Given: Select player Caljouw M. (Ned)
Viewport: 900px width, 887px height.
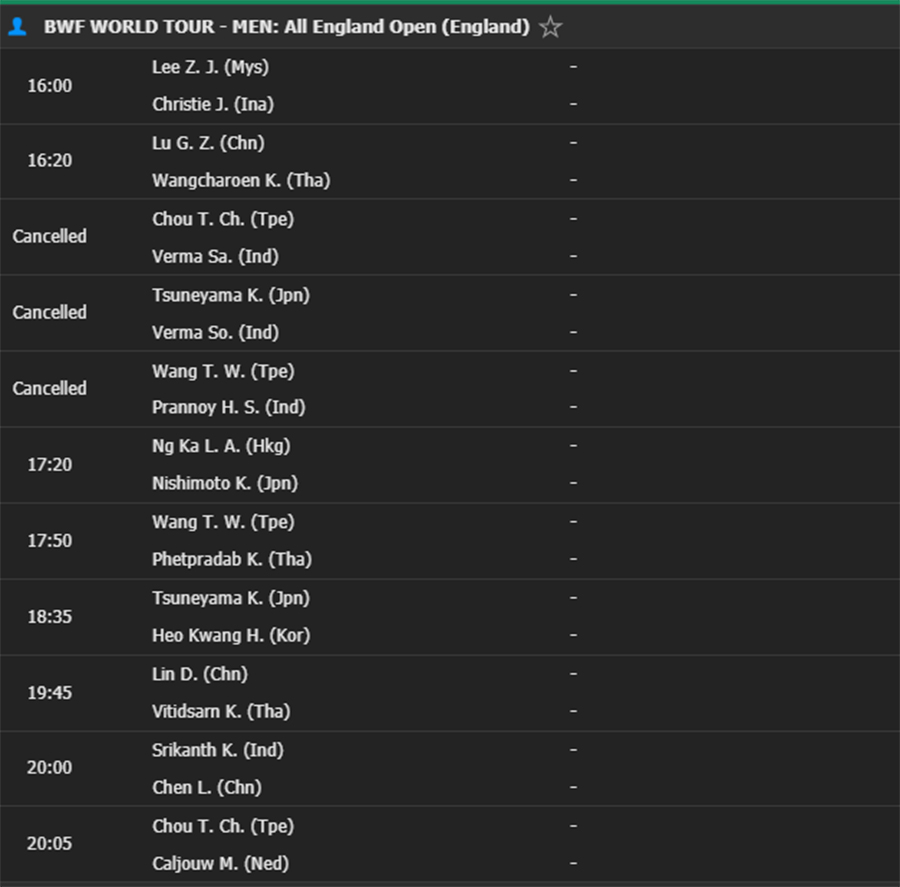Looking at the screenshot, I should point(220,863).
